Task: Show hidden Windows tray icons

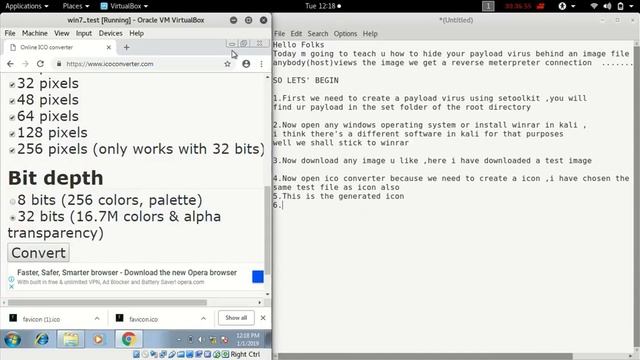Action: tap(179, 340)
